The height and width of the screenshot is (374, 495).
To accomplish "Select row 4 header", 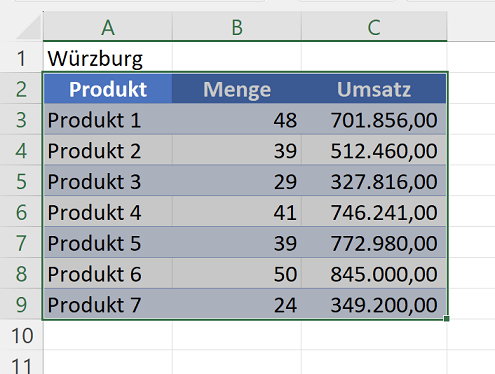I will click(21, 150).
